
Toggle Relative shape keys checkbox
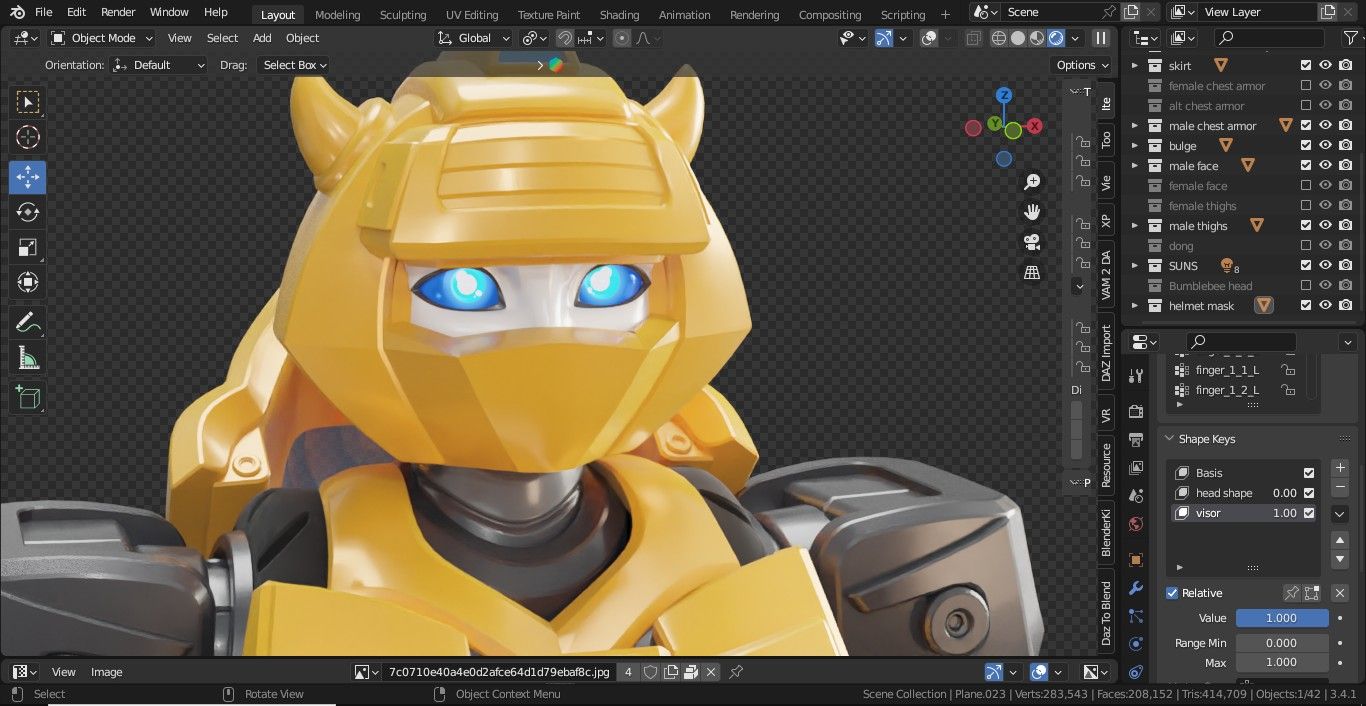pyautogui.click(x=1172, y=593)
